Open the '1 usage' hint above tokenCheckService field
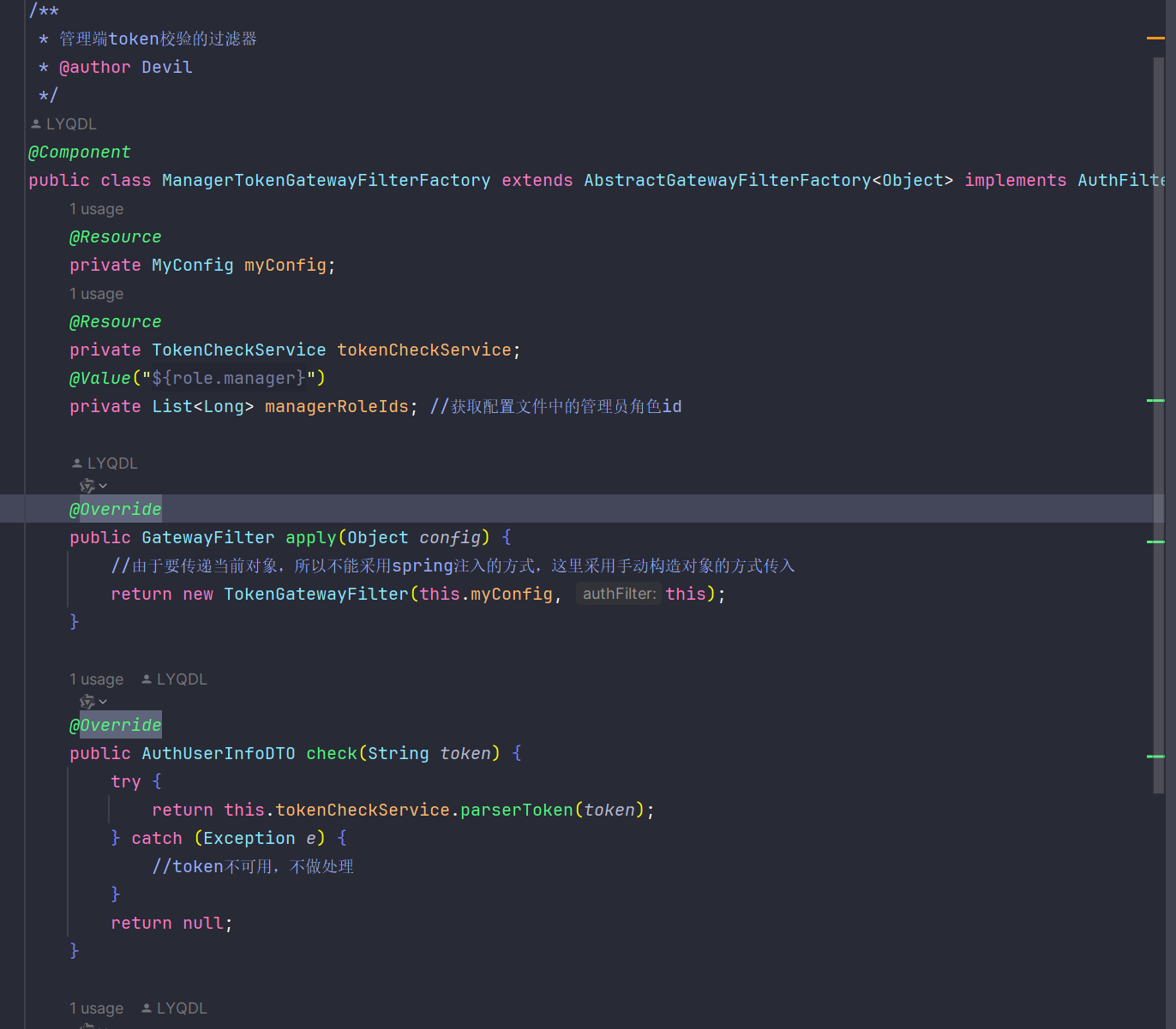The image size is (1176, 1029). coord(96,294)
